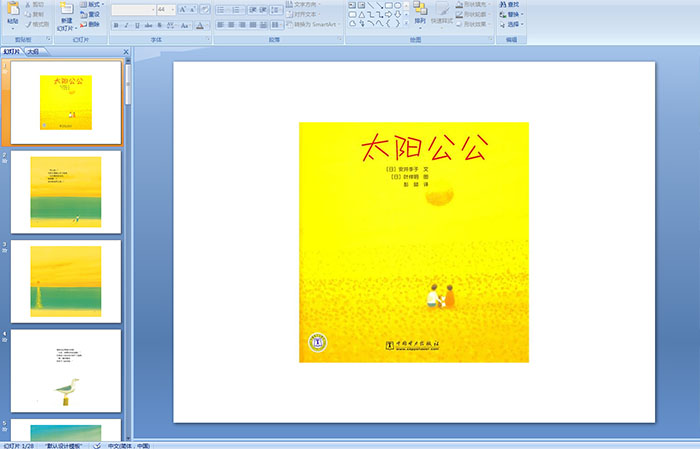Click Shape Effects (形状效果) button
This screenshot has width=700, height=449.
474,24
